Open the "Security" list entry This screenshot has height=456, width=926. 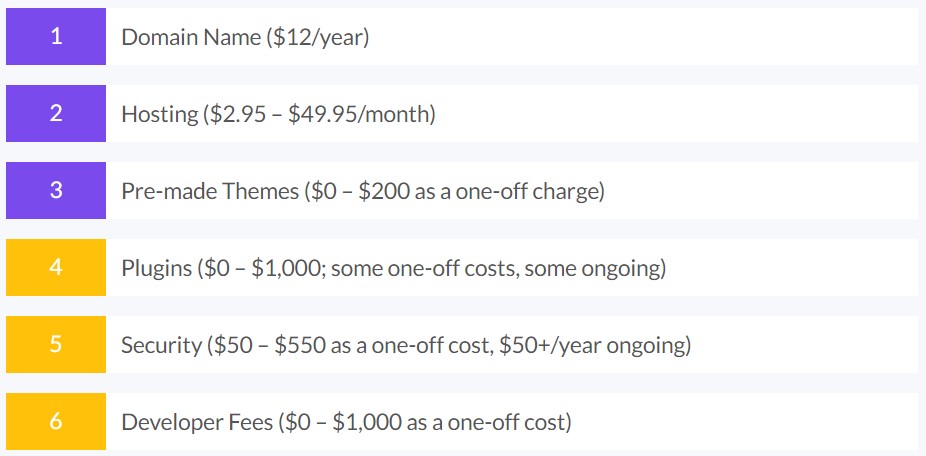(x=160, y=345)
